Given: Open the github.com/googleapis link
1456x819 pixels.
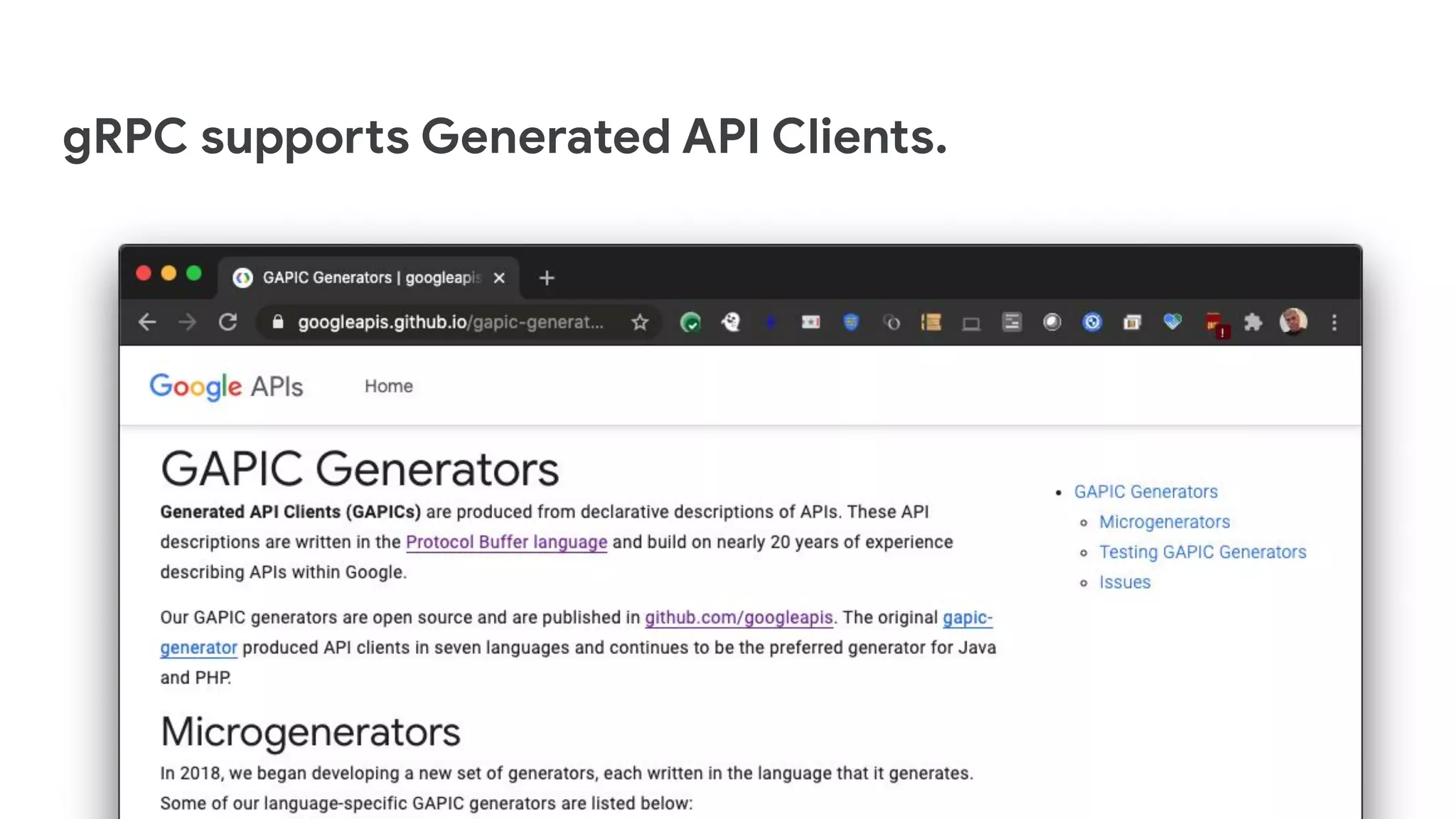Looking at the screenshot, I should click(739, 617).
